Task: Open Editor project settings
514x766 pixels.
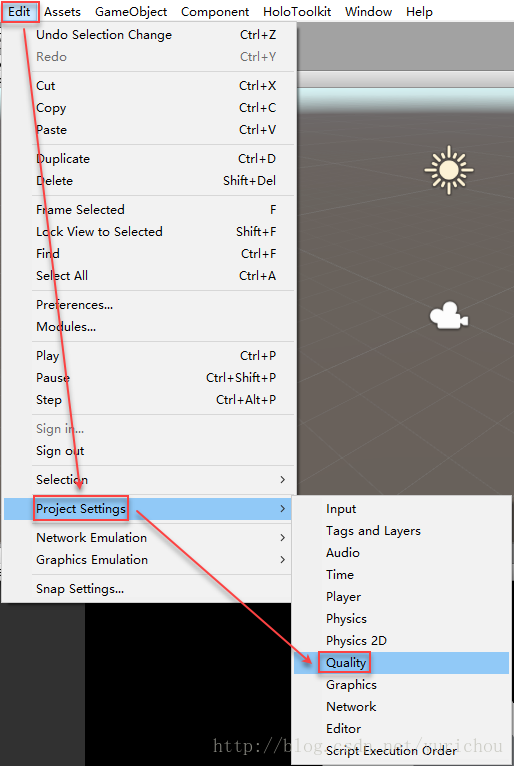Action: point(401,728)
